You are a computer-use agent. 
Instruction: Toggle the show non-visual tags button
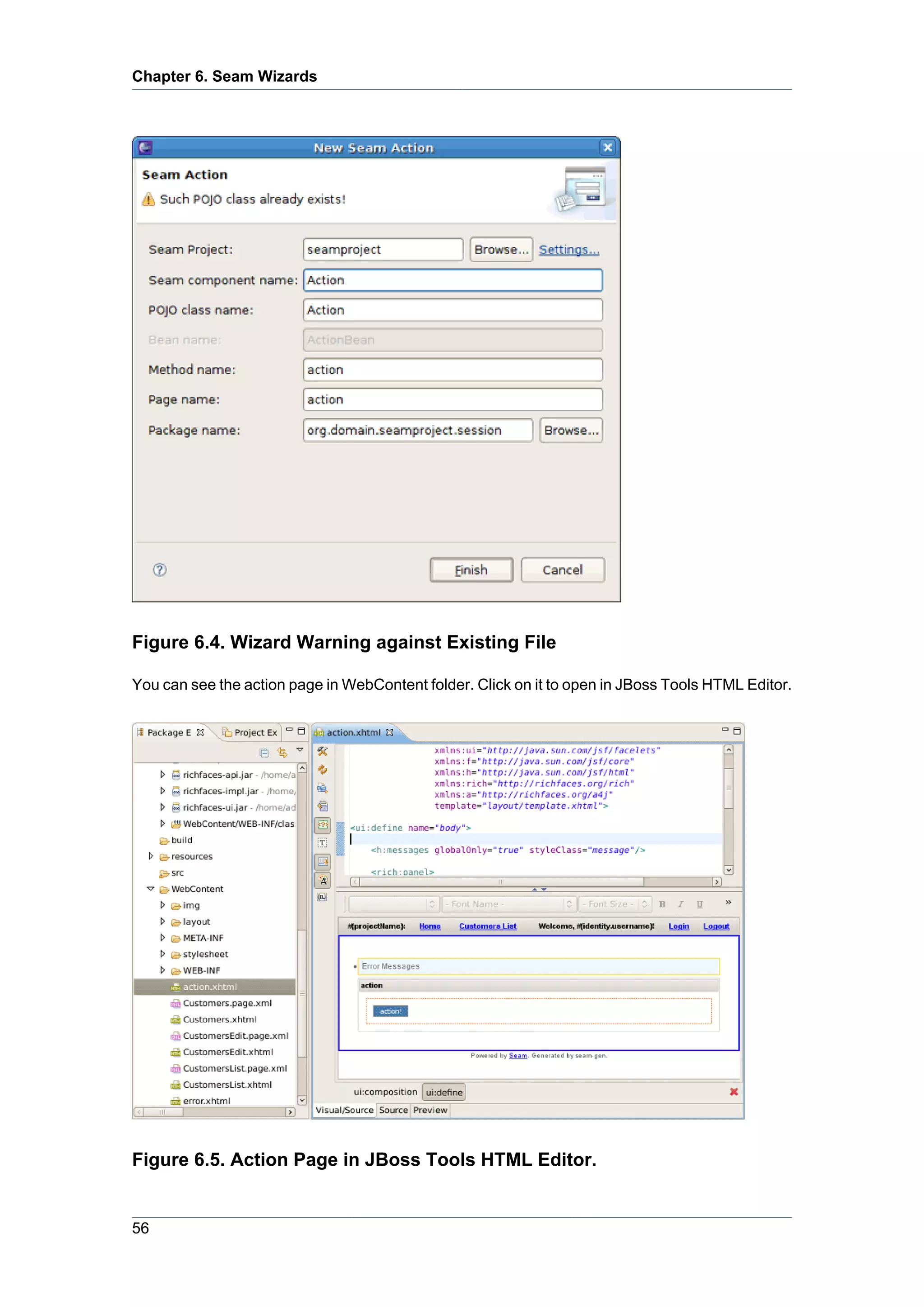(323, 825)
